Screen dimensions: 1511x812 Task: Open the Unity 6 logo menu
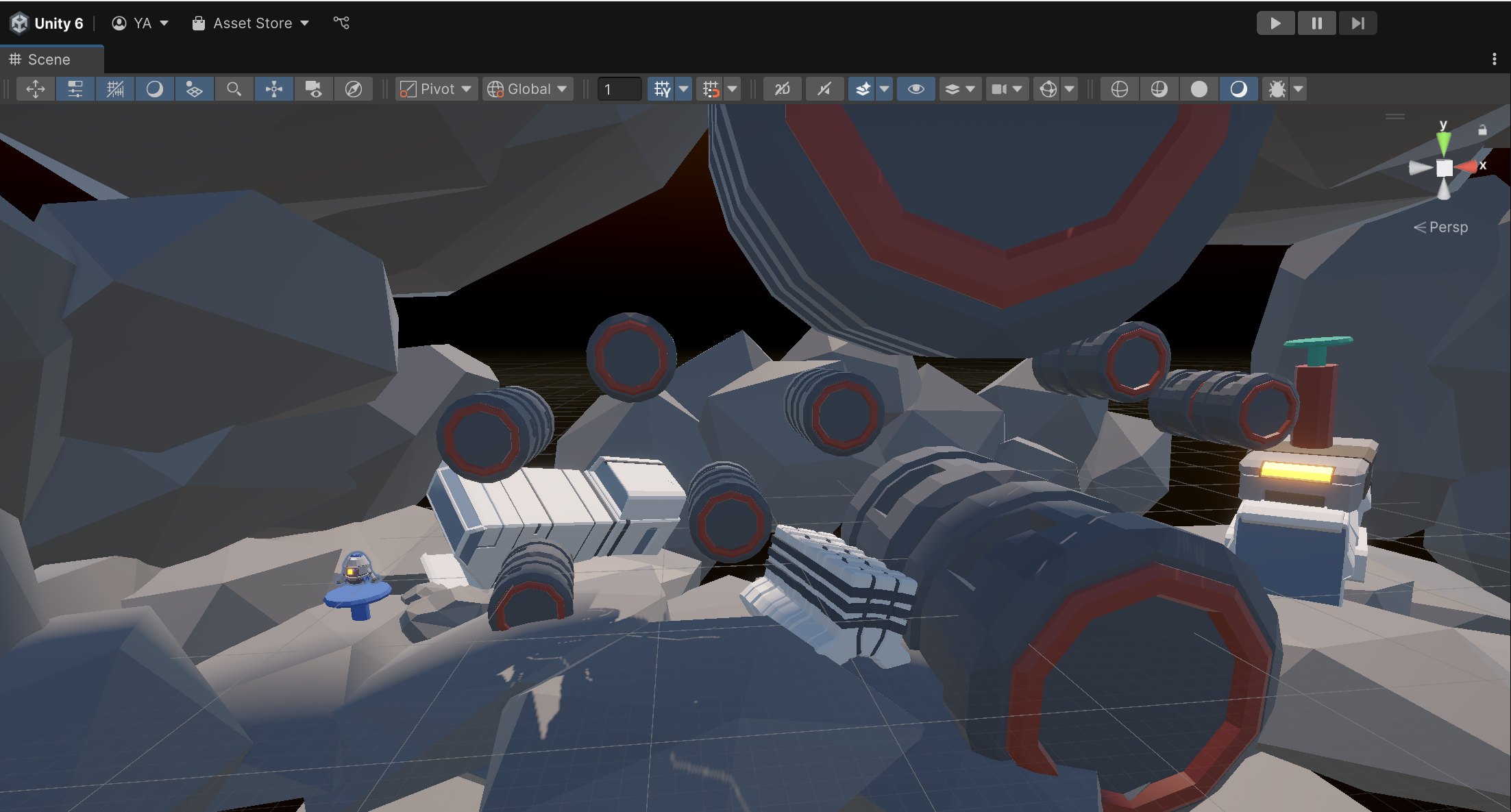47,23
